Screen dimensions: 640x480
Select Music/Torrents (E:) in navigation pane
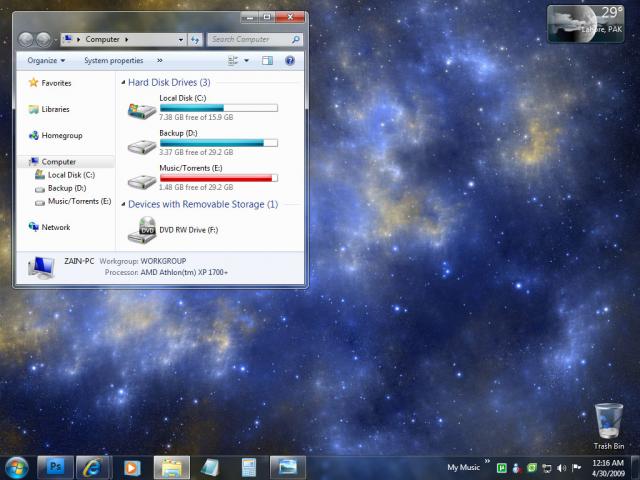[x=78, y=201]
